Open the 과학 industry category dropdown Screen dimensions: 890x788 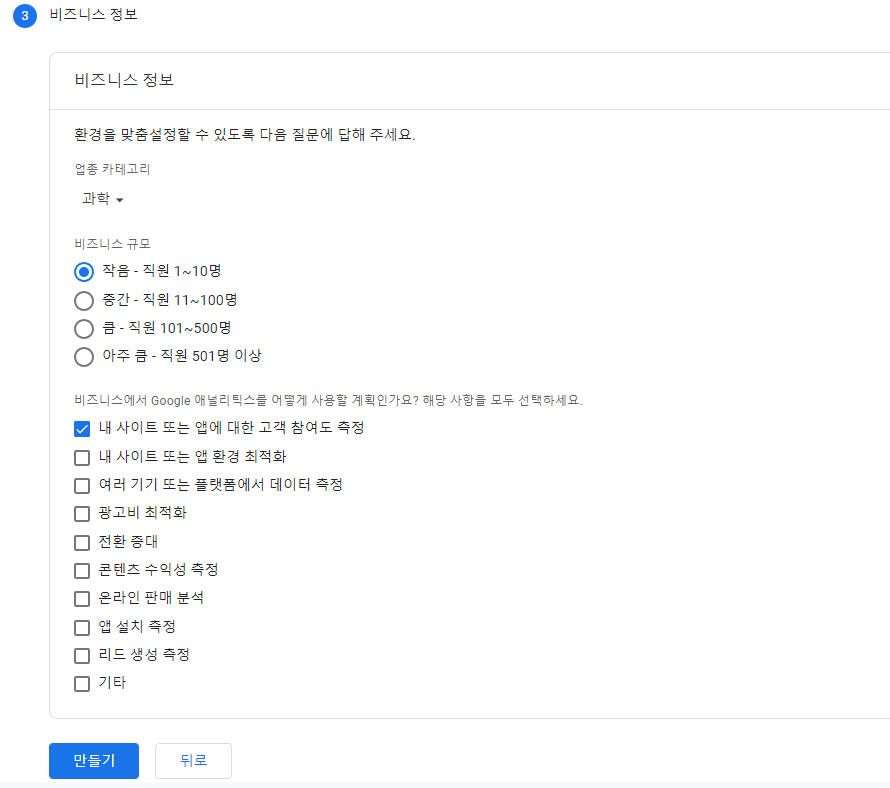103,199
